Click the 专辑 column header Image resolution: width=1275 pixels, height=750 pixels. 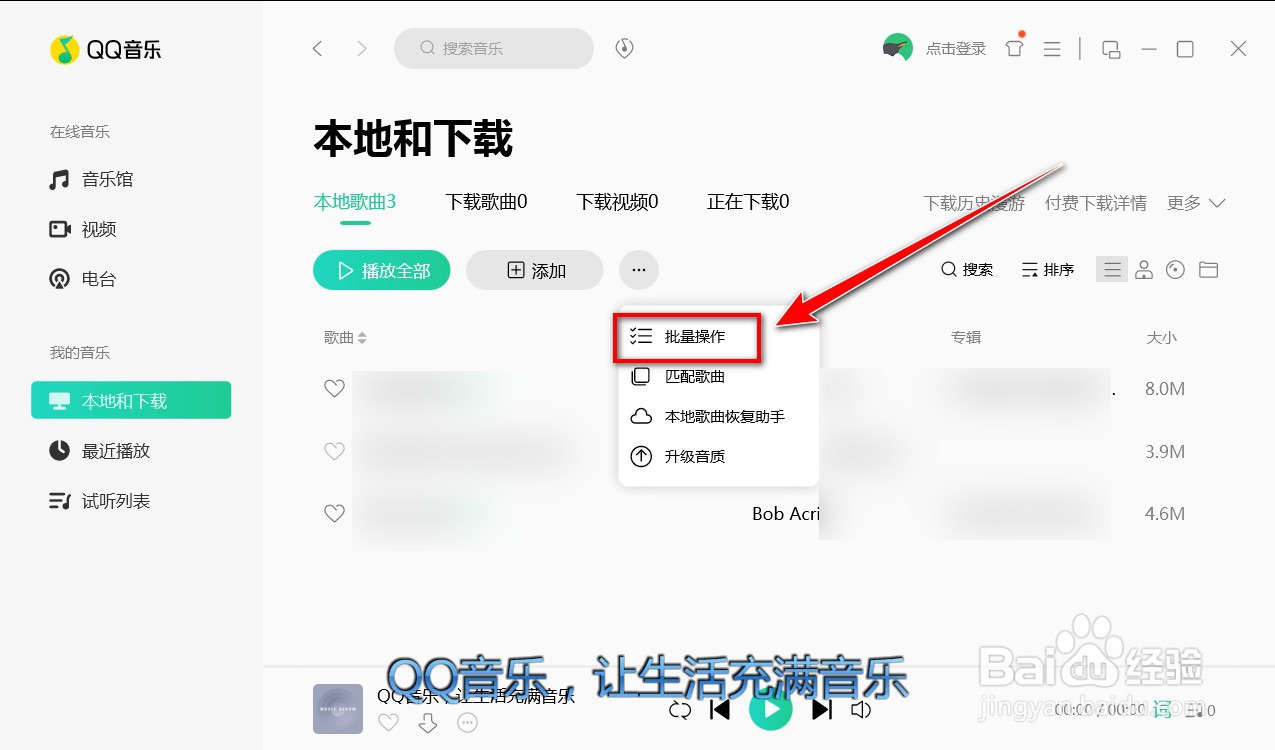click(x=966, y=338)
